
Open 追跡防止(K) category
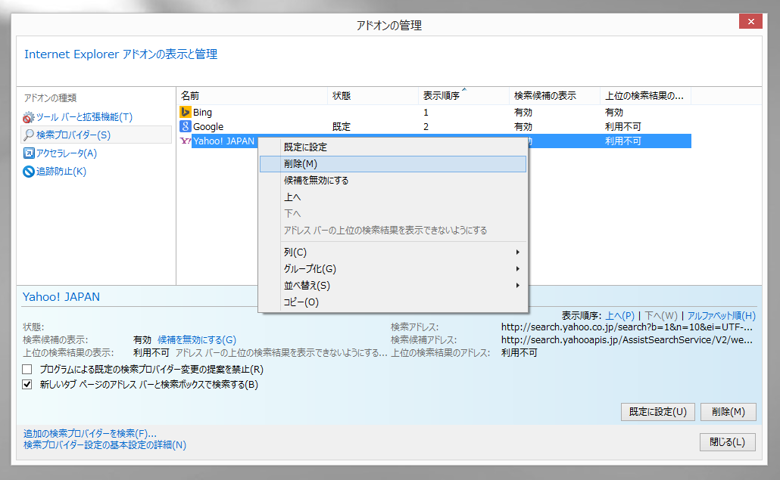(61, 172)
